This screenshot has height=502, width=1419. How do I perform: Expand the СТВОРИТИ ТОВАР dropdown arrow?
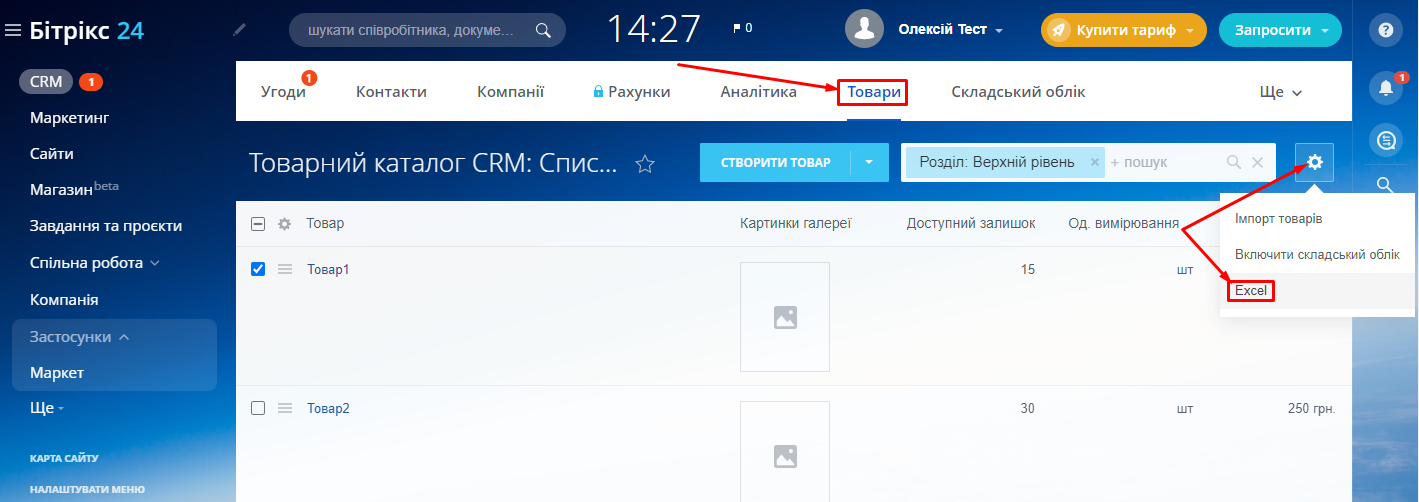pyautogui.click(x=869, y=163)
